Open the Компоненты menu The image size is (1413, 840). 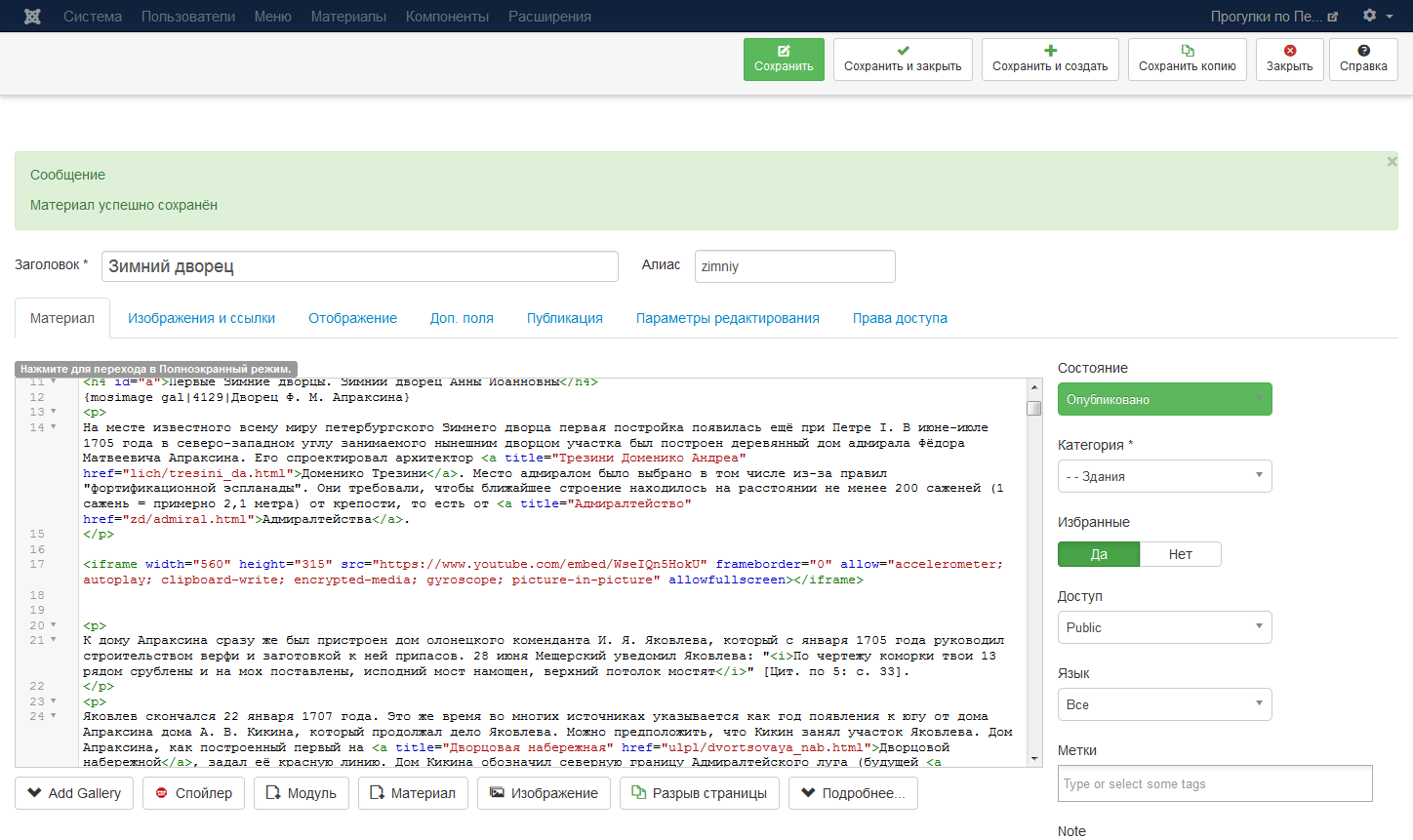448,17
